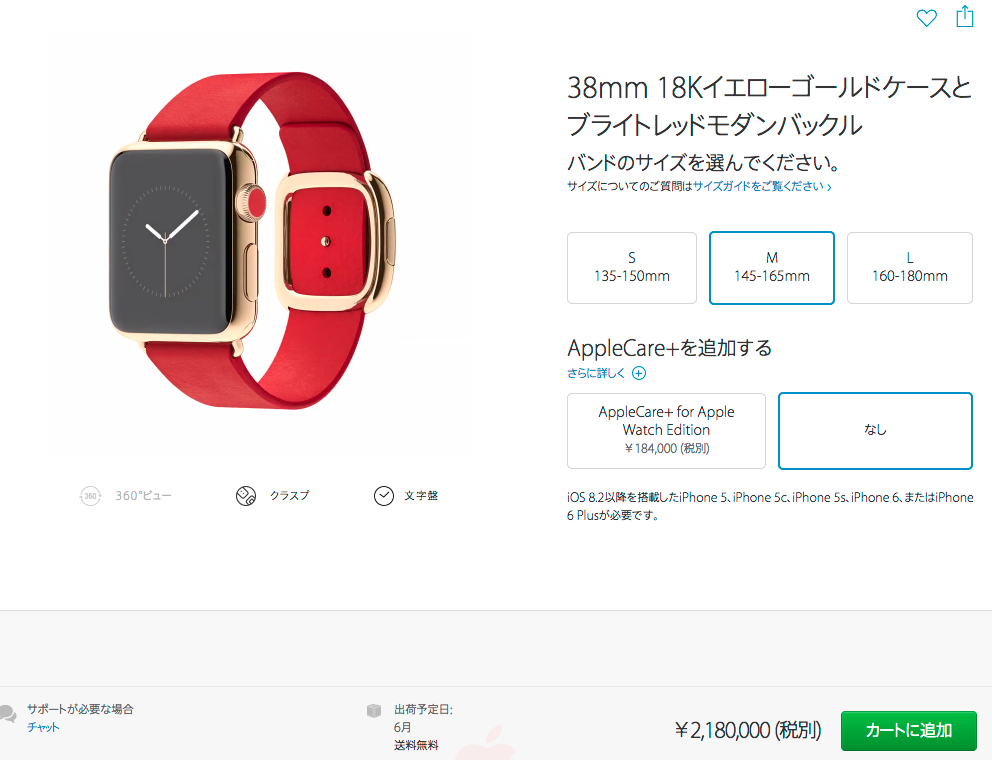Open the share icon
The height and width of the screenshot is (769, 992).
pos(964,16)
